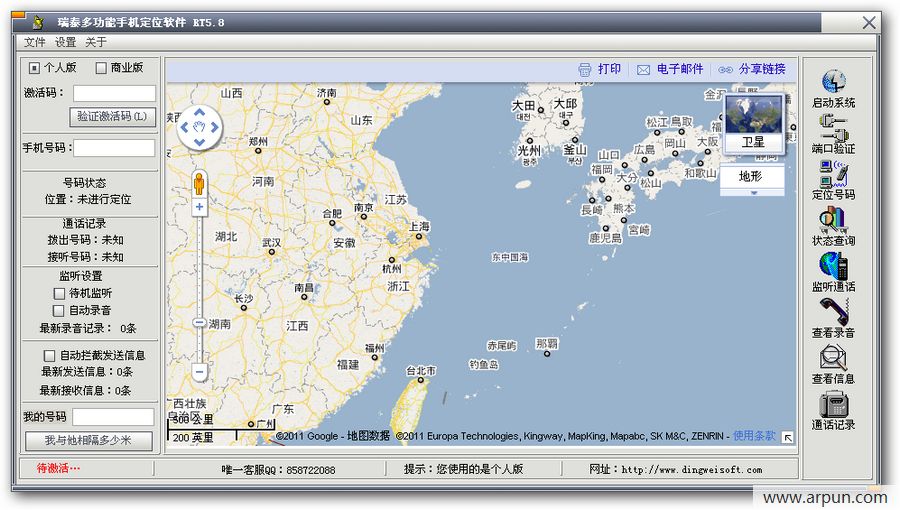Toggle the 自动录音 auto-record checkbox
The height and width of the screenshot is (510, 900).
[59, 311]
